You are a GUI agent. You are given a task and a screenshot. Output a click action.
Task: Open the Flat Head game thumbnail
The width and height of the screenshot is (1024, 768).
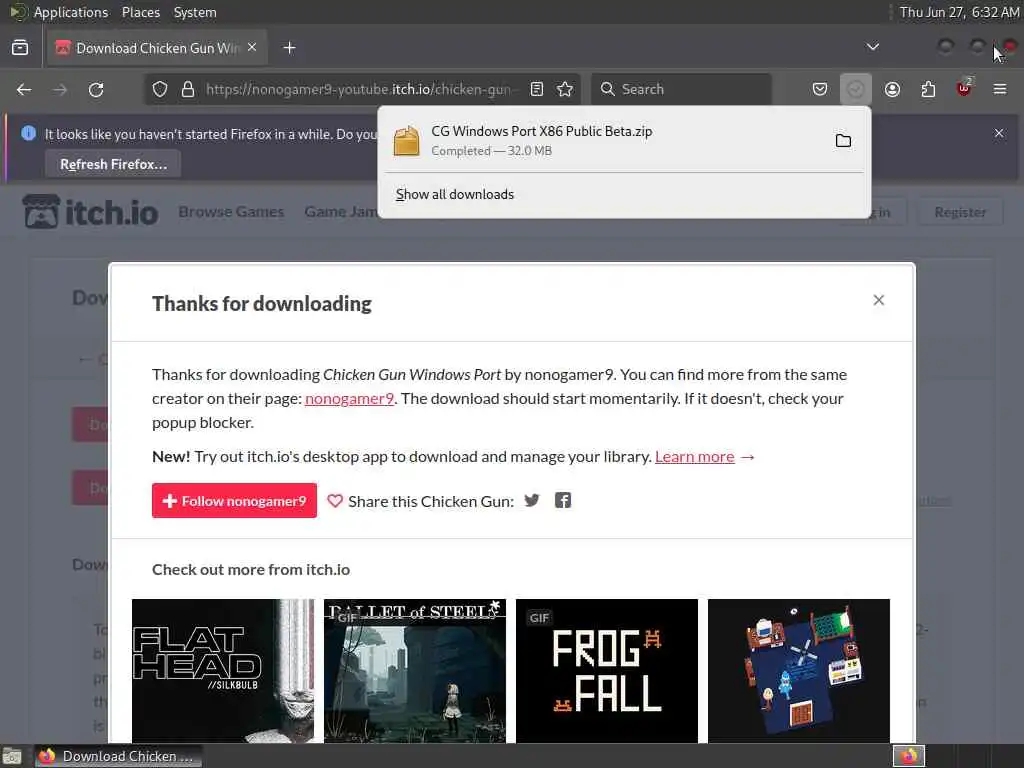pyautogui.click(x=223, y=671)
